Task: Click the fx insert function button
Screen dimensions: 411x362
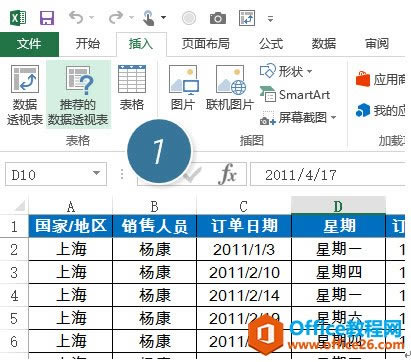Action: 228,174
